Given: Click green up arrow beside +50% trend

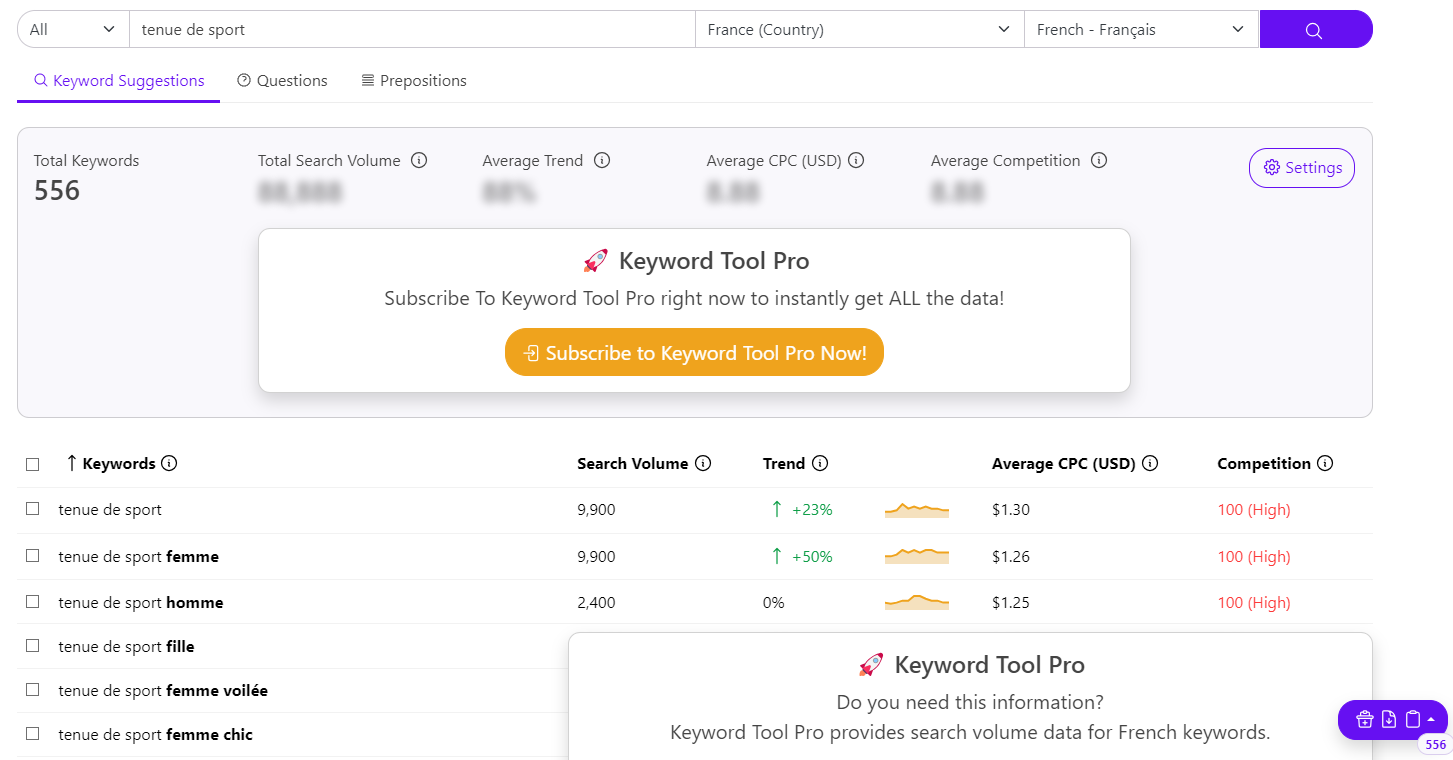Looking at the screenshot, I should [x=777, y=556].
